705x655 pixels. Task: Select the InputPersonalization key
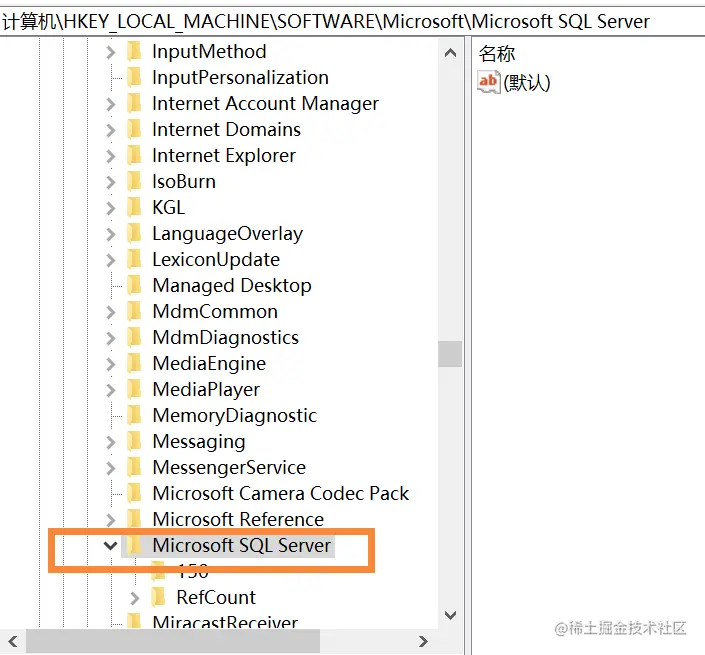[241, 78]
